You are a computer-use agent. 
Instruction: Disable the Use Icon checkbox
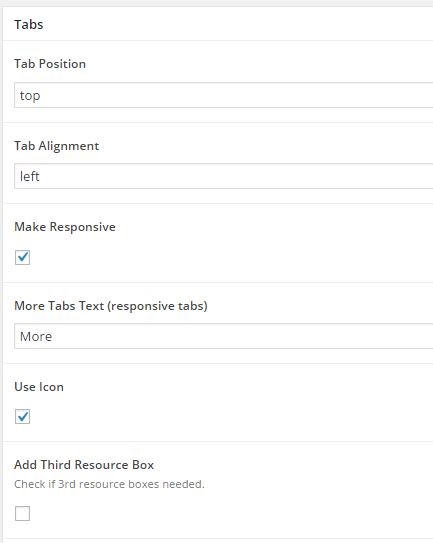[x=23, y=417]
